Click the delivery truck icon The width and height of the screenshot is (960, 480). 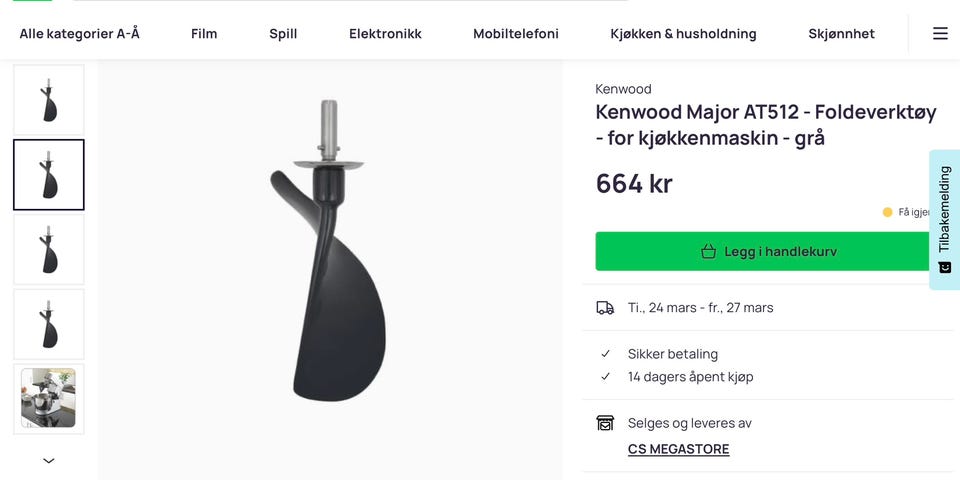point(605,307)
